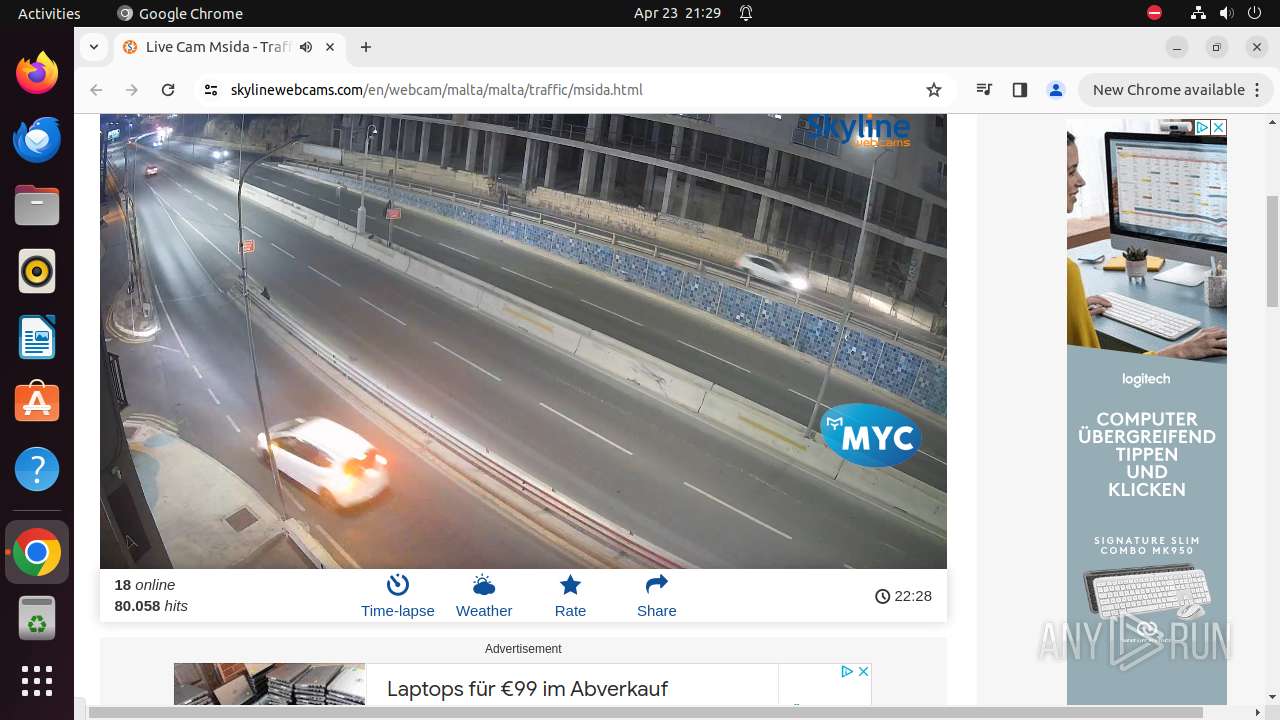Bookmark this page with the star icon
The image size is (1280, 720).
[x=934, y=90]
